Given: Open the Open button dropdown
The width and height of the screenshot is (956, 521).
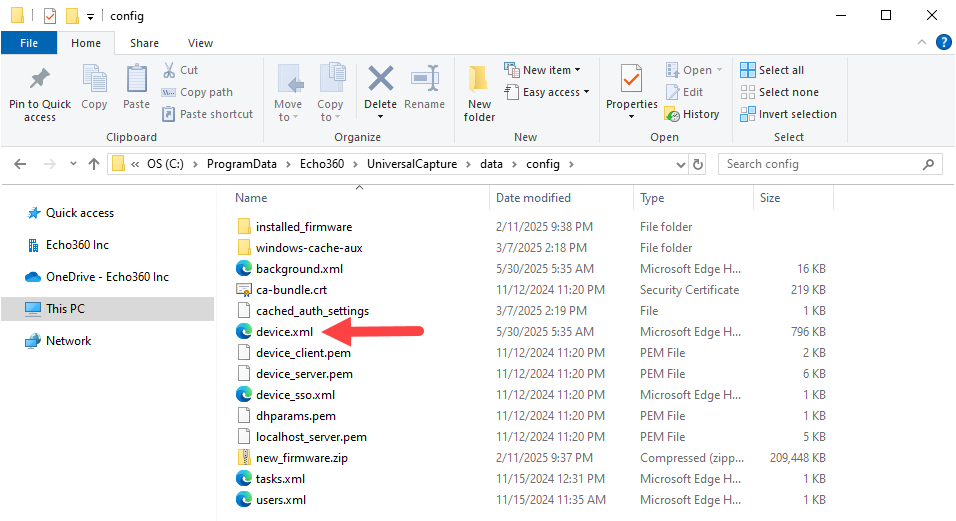Looking at the screenshot, I should pos(719,70).
